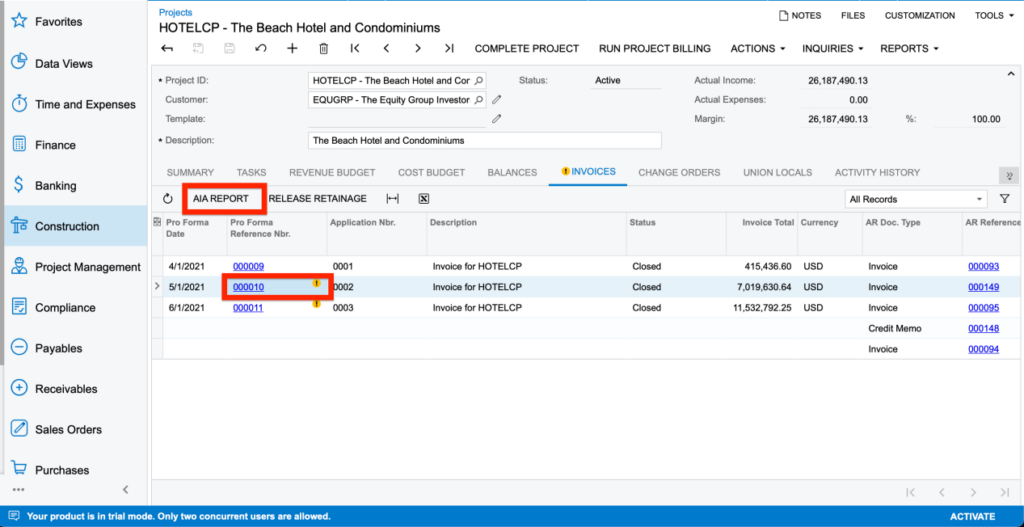1024x527 pixels.
Task: Open the All Records filter dropdown
Action: tap(915, 199)
